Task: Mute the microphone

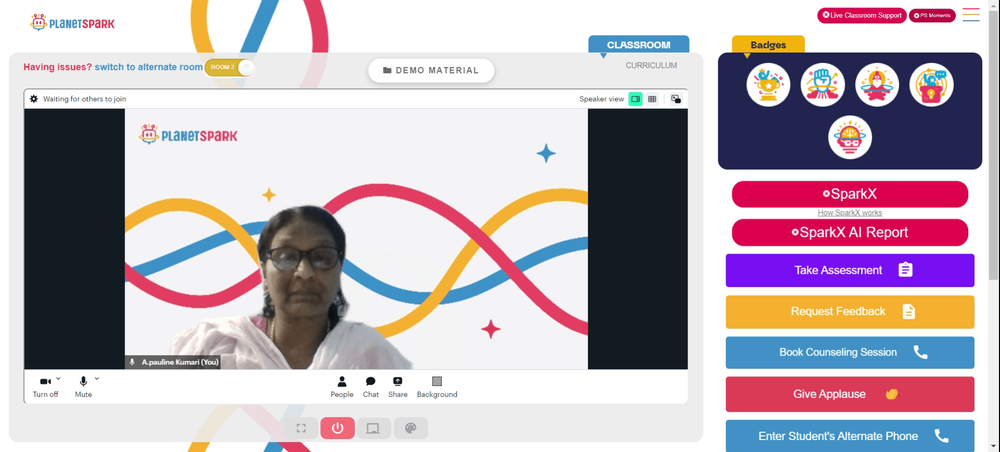Action: (x=83, y=386)
